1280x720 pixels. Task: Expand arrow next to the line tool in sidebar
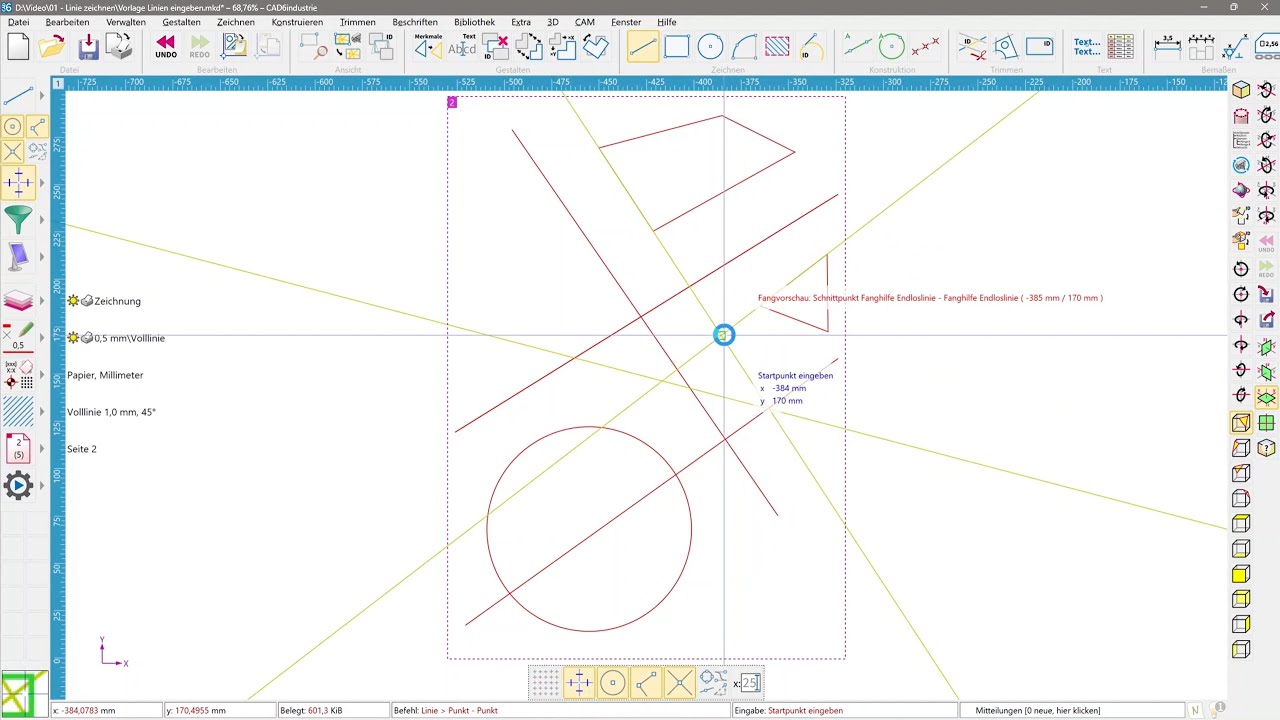click(42, 97)
